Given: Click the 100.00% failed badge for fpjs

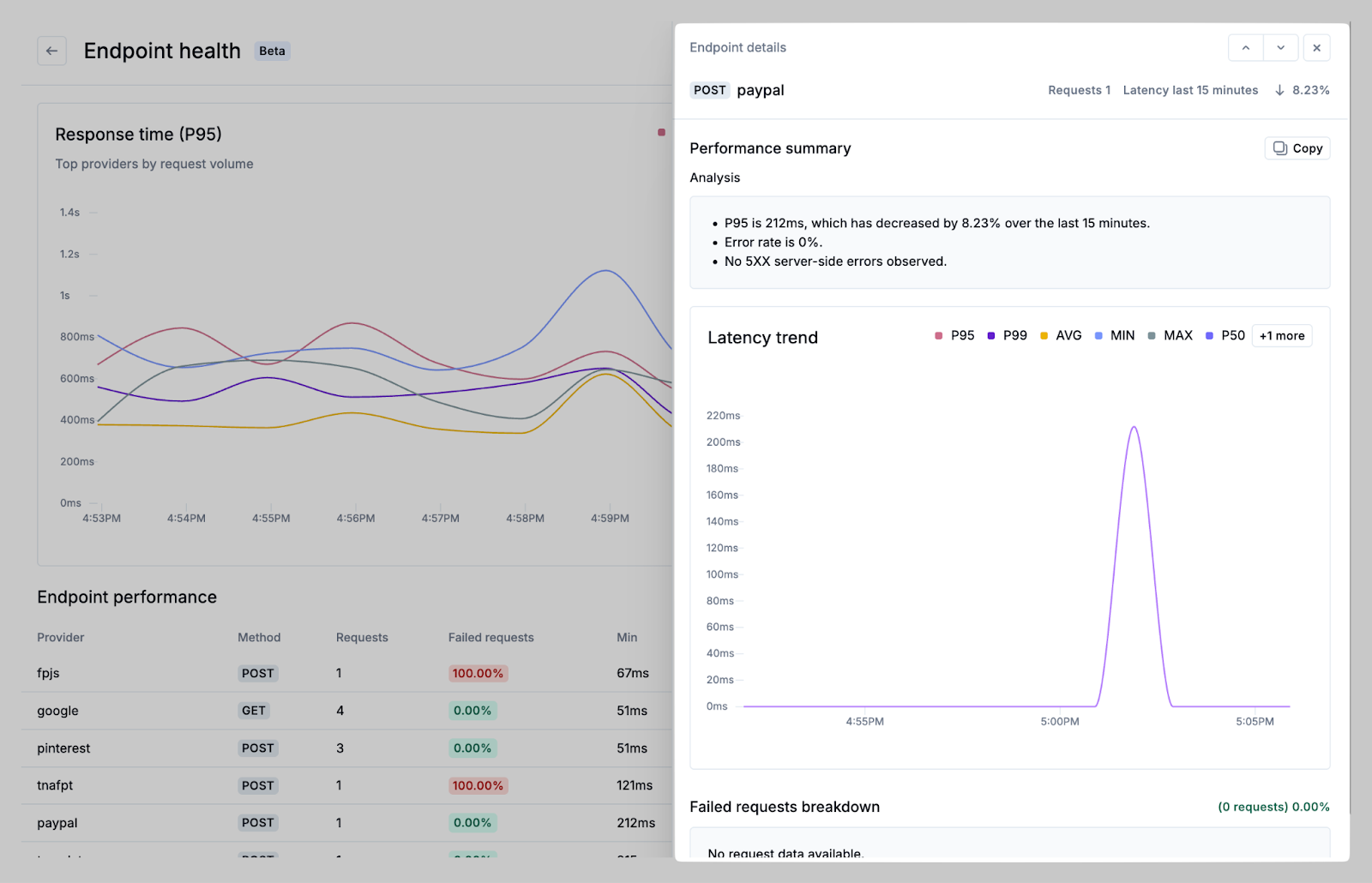Looking at the screenshot, I should [x=478, y=674].
